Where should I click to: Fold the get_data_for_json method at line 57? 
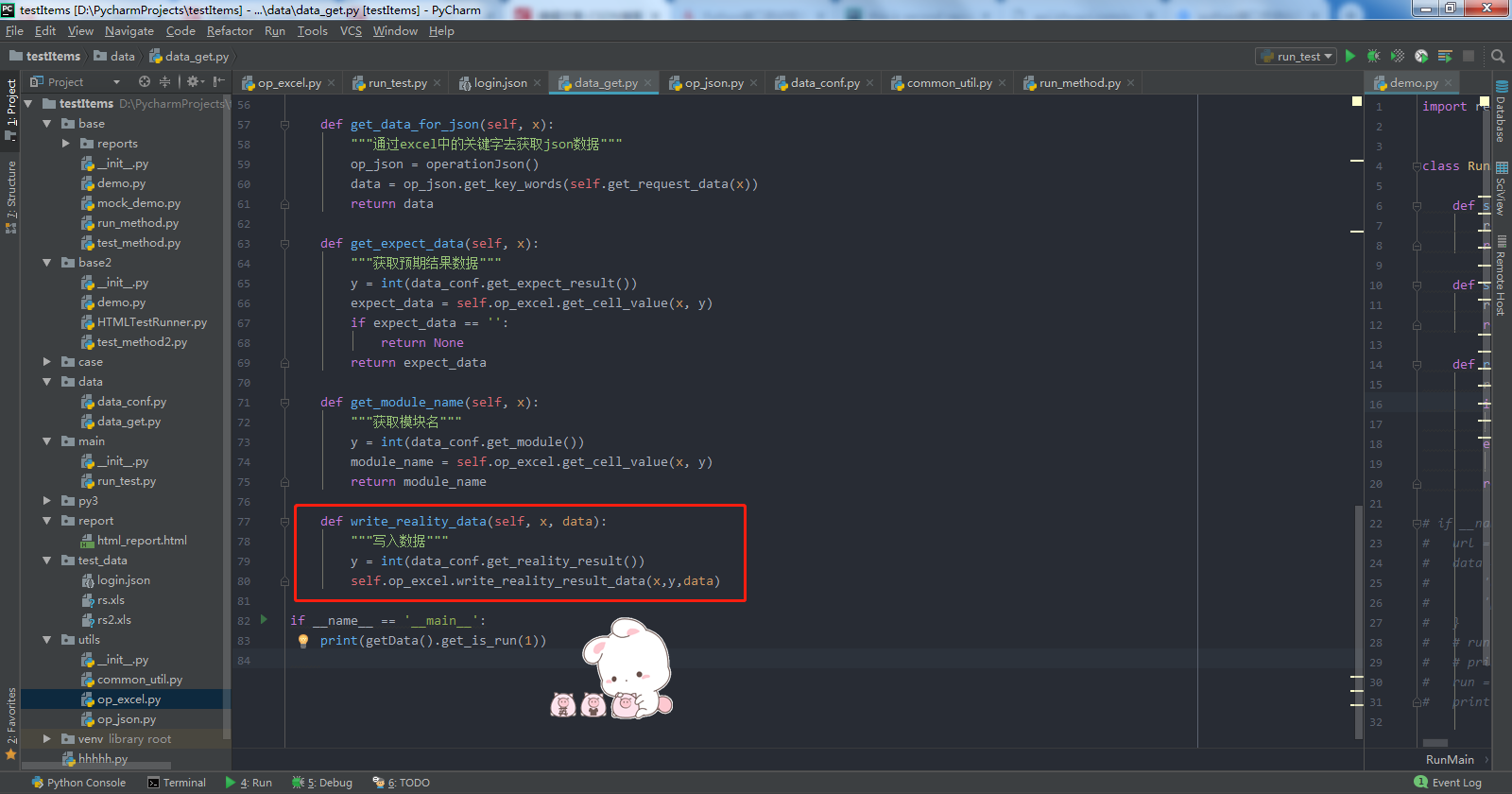[x=284, y=124]
